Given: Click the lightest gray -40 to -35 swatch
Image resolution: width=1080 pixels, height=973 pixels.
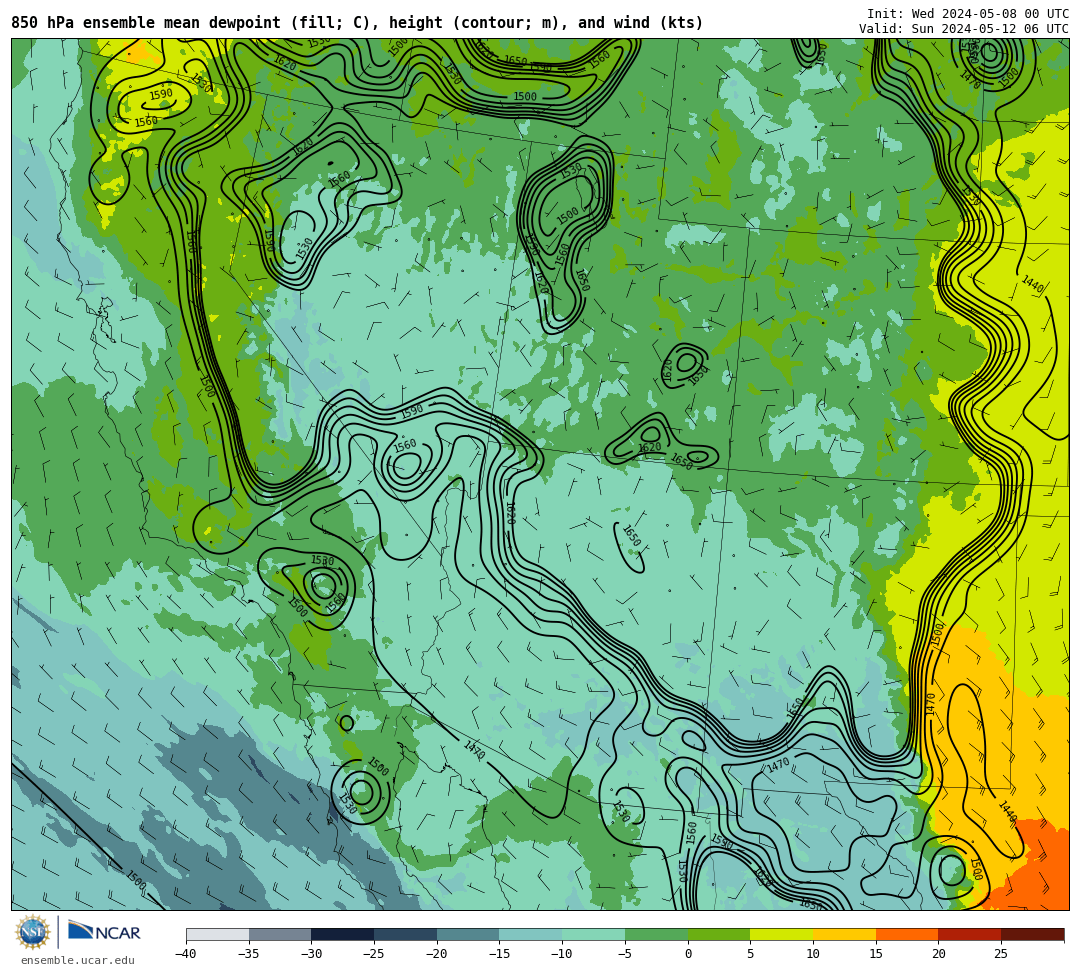Looking at the screenshot, I should [x=218, y=934].
